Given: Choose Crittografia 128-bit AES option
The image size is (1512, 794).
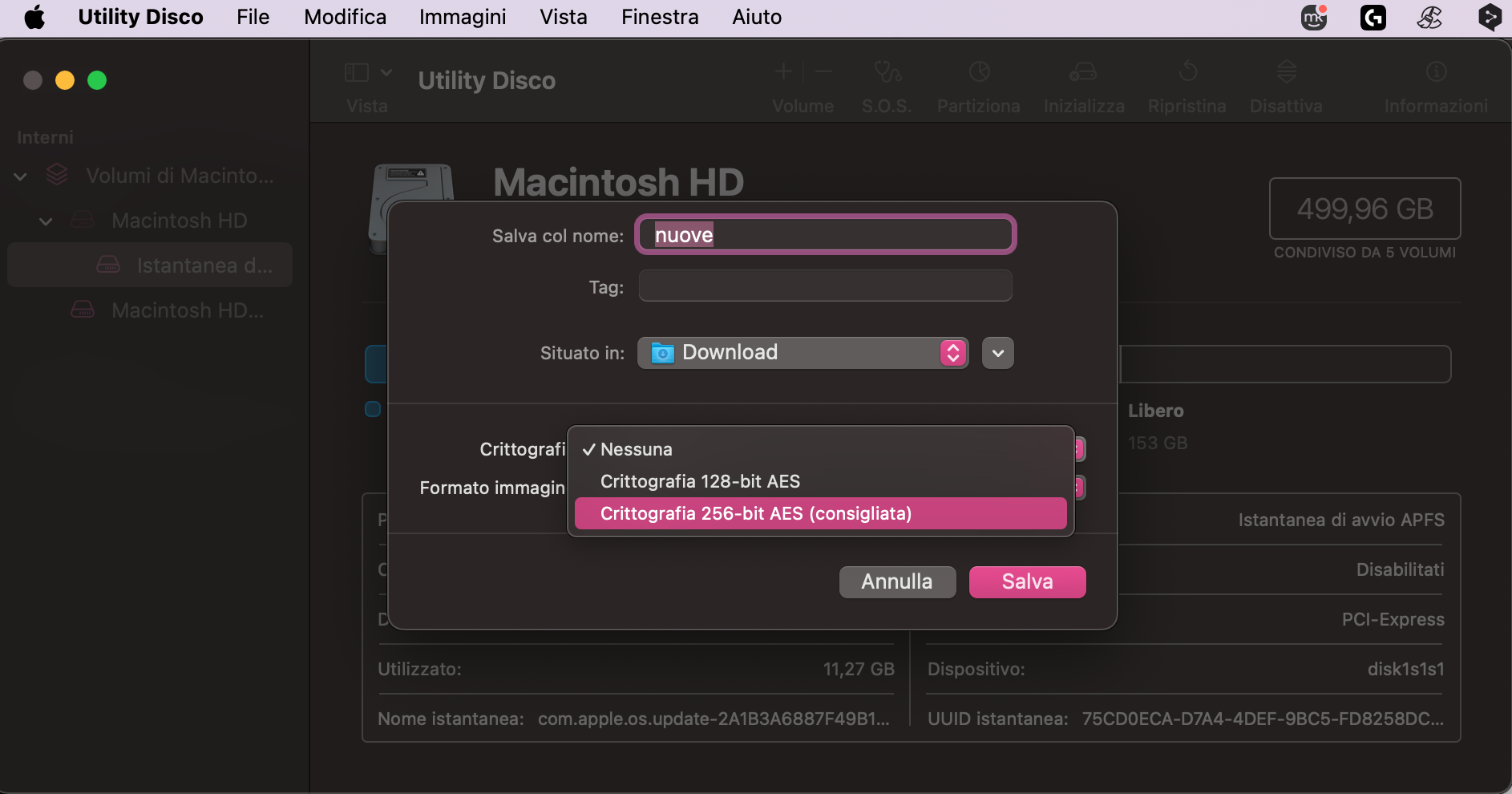Looking at the screenshot, I should coord(821,481).
